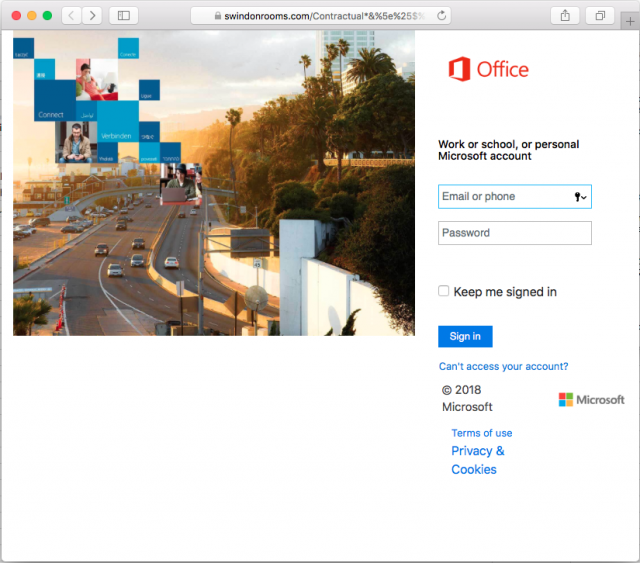The width and height of the screenshot is (640, 563).
Task: Click the Connect tile in banner image
Action: point(55,100)
